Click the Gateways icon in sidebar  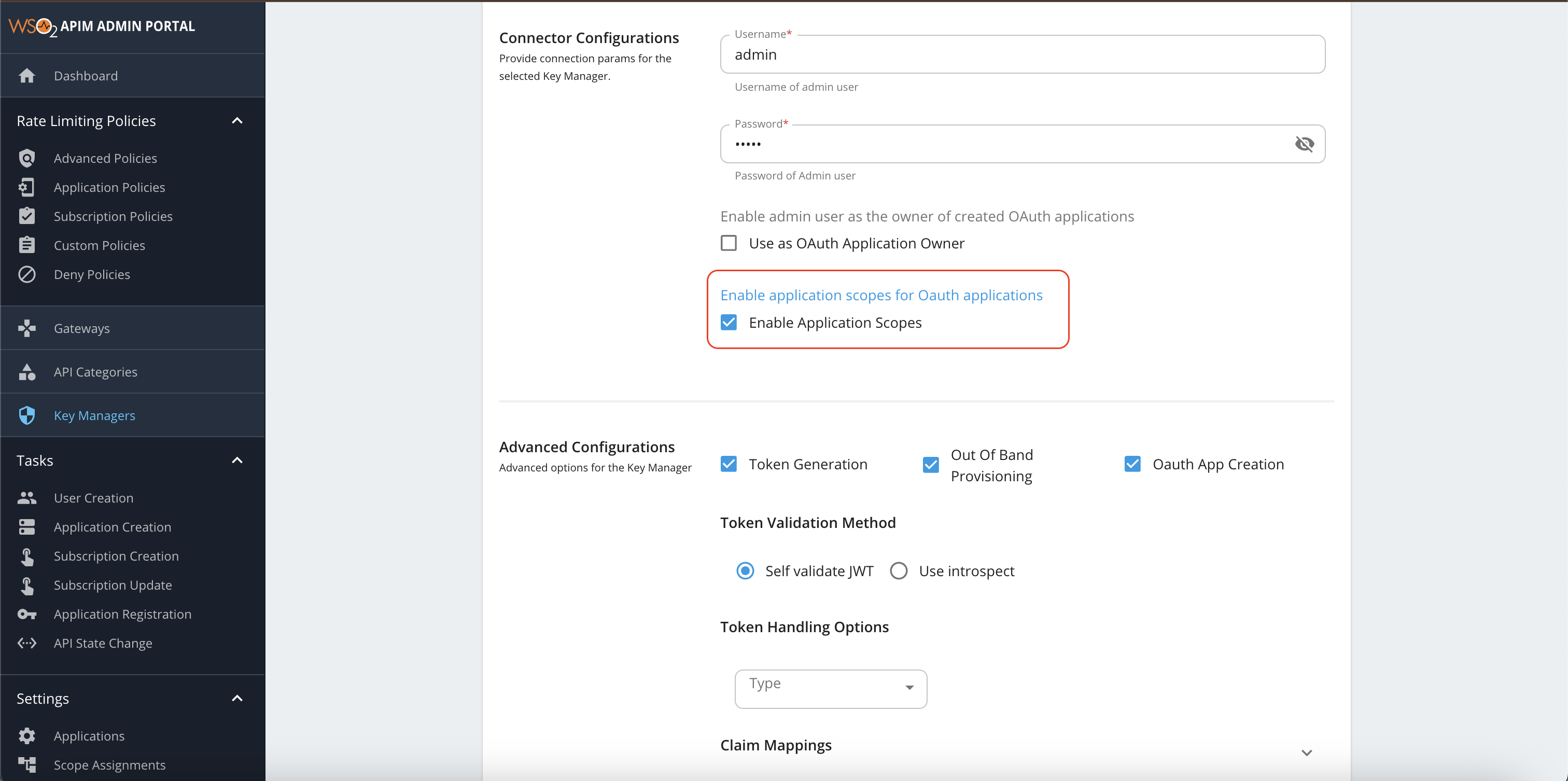click(27, 328)
